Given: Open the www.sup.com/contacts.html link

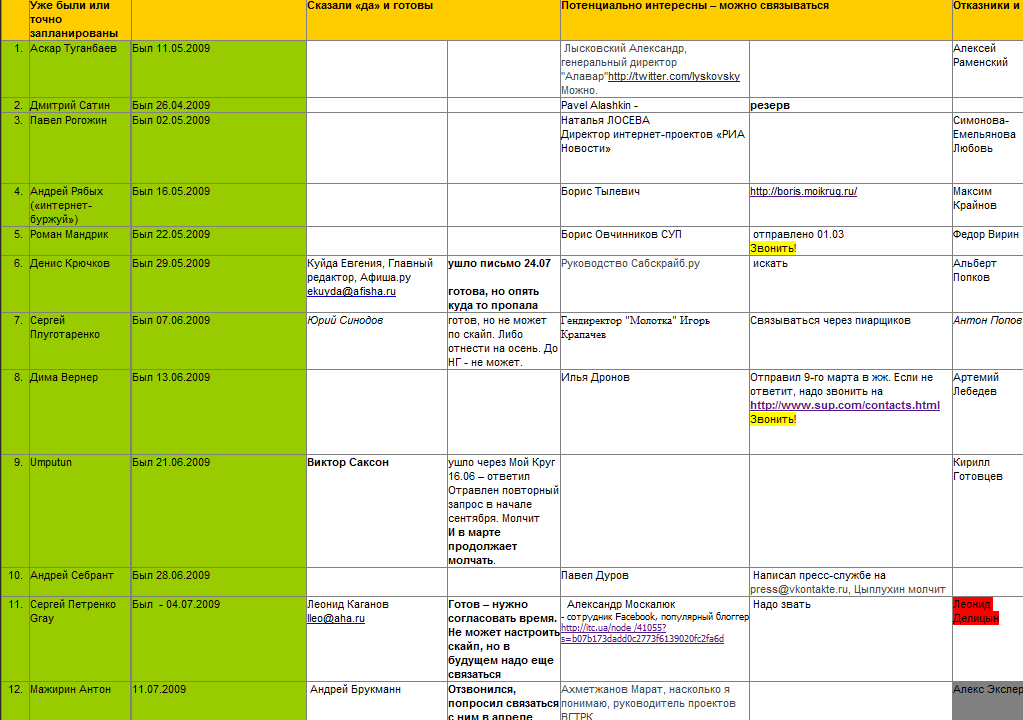Looking at the screenshot, I should click(845, 405).
